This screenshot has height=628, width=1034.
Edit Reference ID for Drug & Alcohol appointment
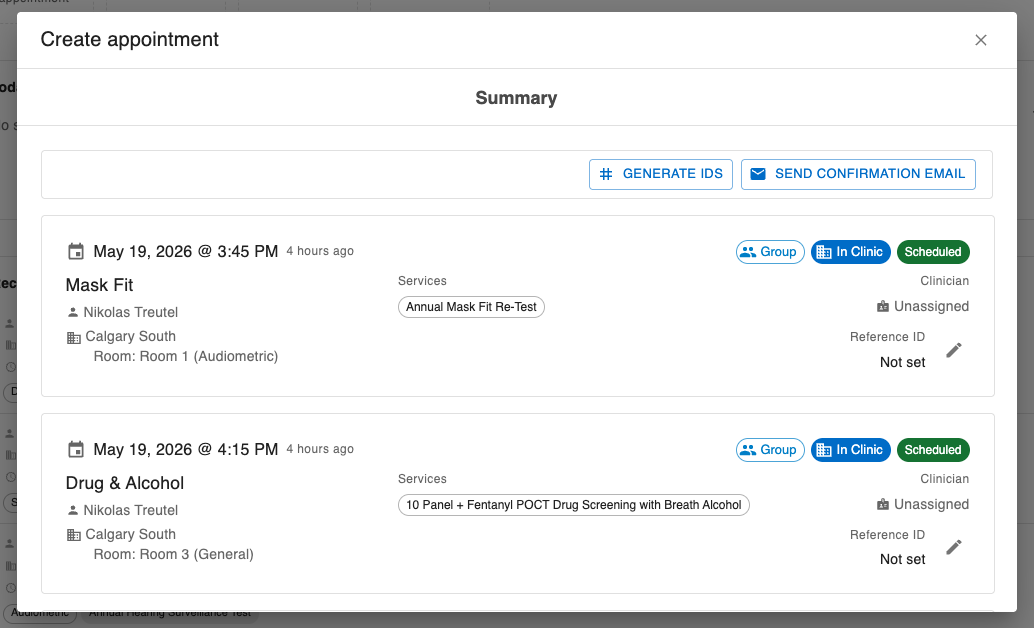pyautogui.click(x=954, y=547)
